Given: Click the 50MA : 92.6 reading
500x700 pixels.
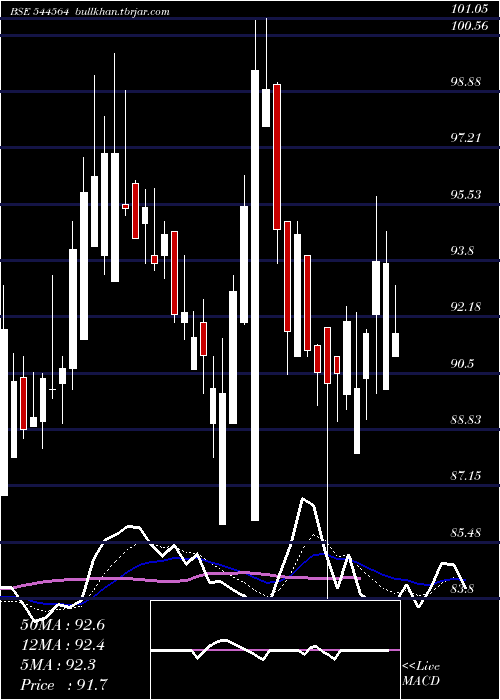Looking at the screenshot, I should tap(62, 625).
